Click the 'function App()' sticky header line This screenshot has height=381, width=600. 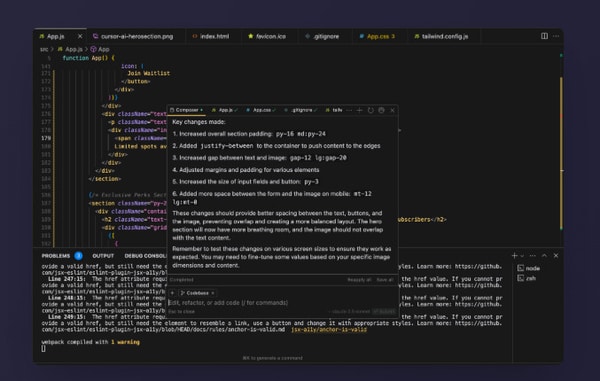point(88,58)
